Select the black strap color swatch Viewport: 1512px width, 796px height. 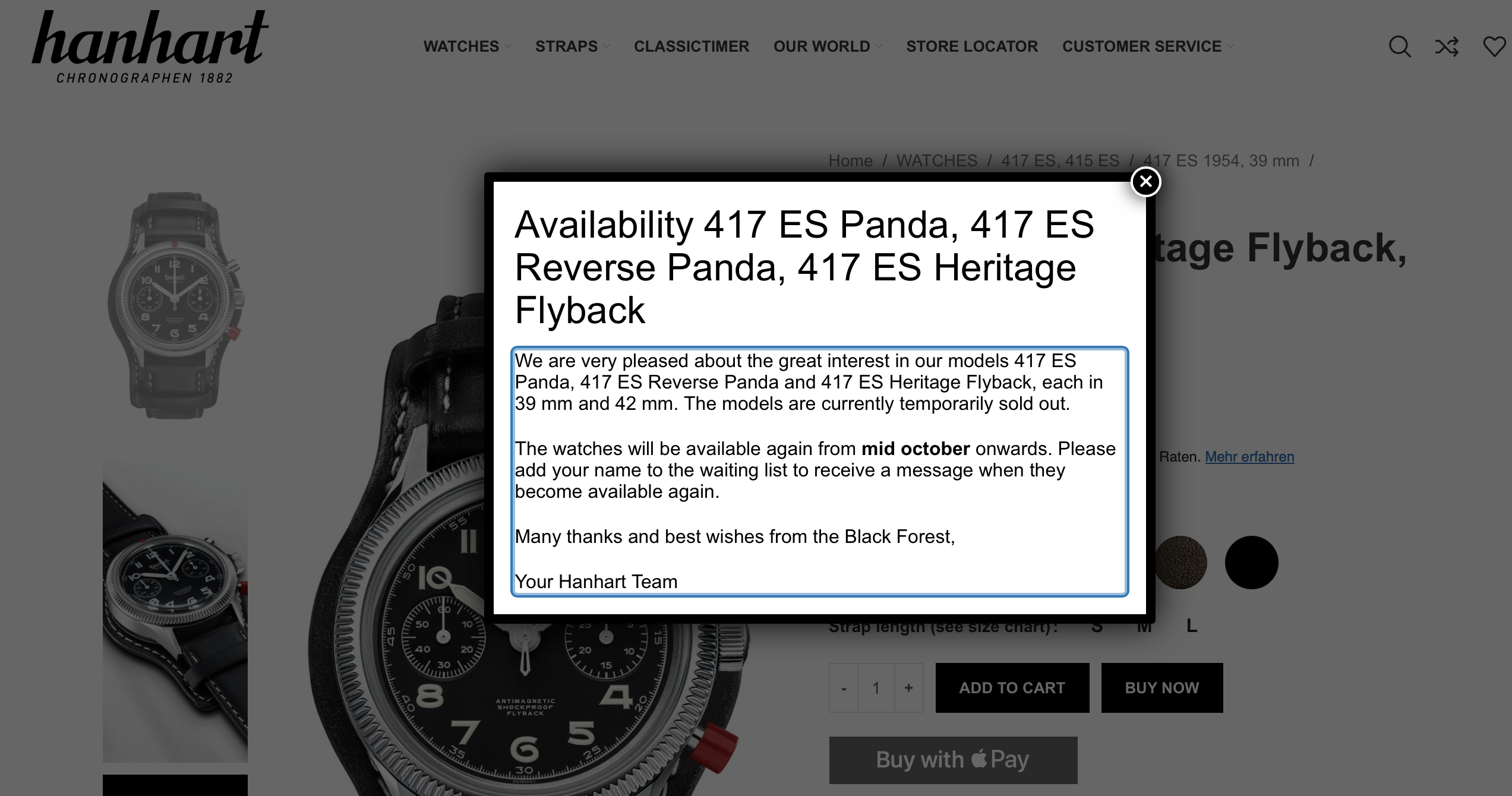click(1251, 563)
